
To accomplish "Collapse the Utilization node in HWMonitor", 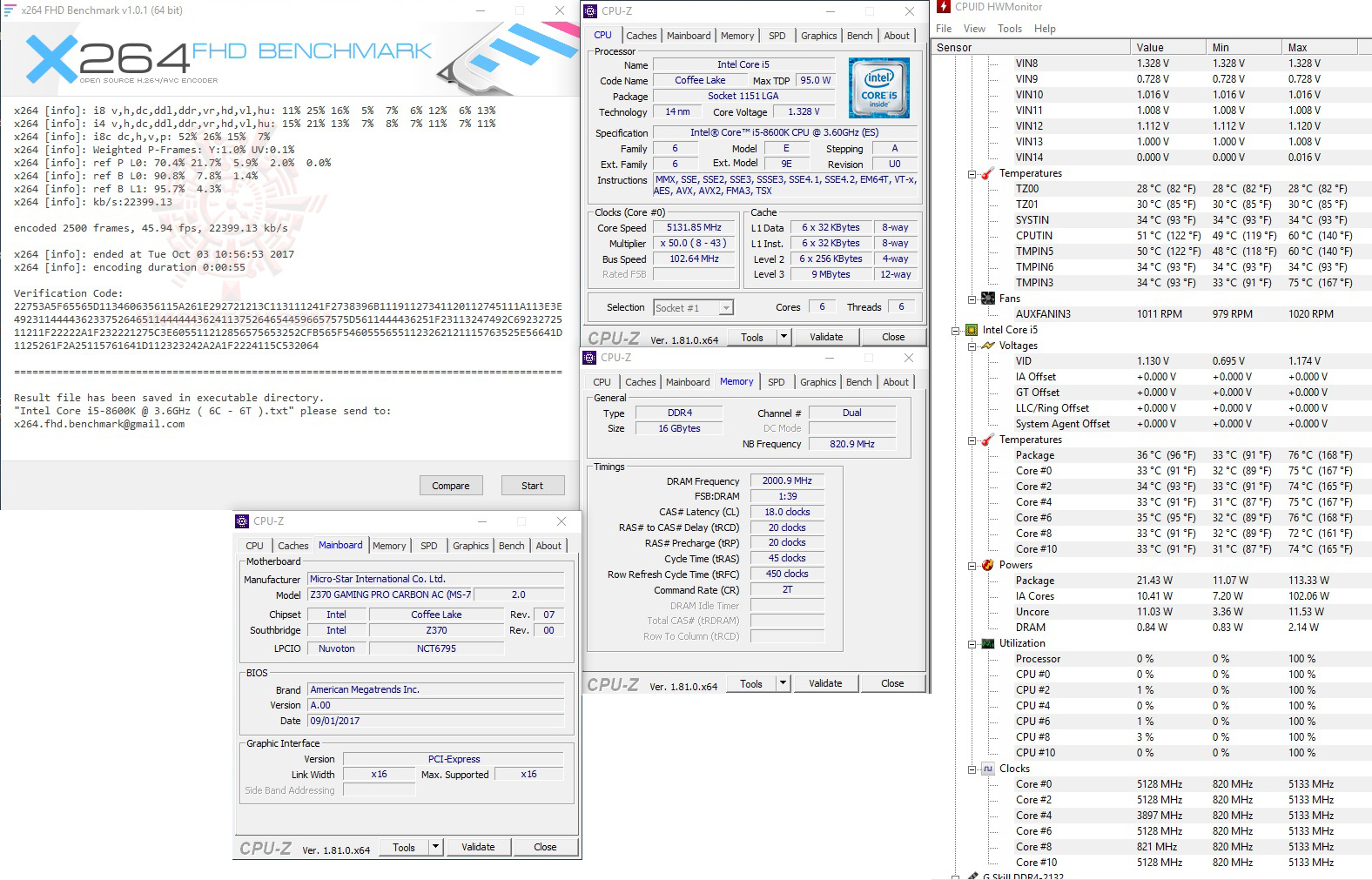I will click(972, 644).
